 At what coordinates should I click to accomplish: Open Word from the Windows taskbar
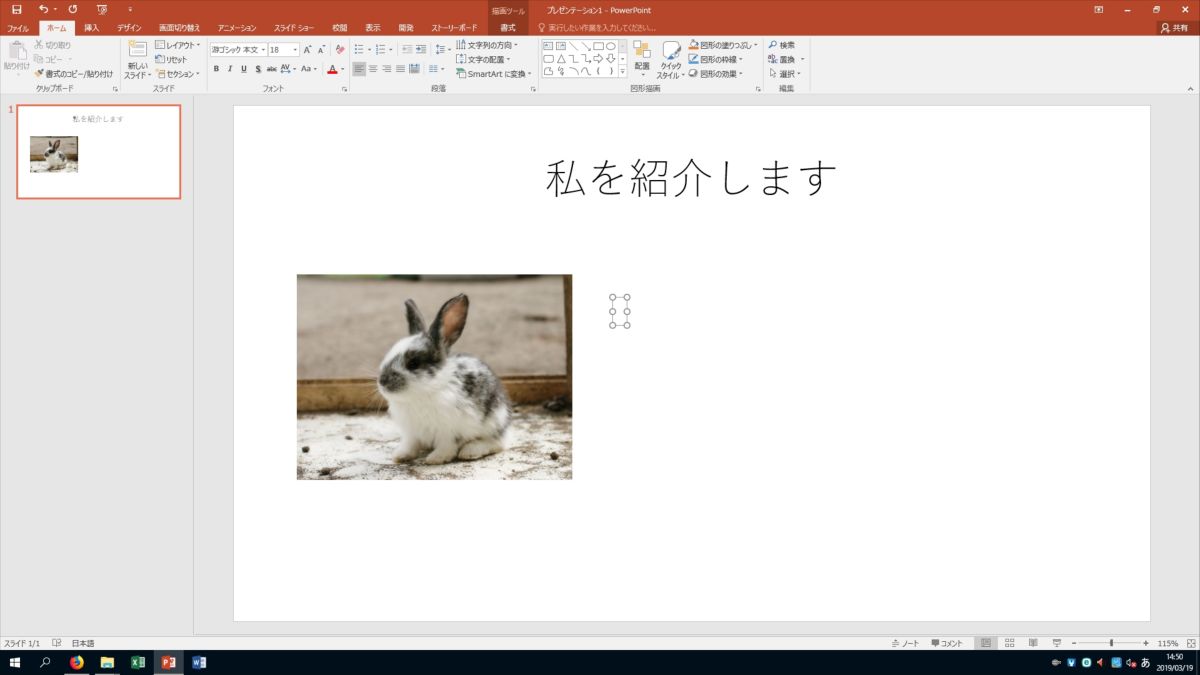pyautogui.click(x=198, y=662)
